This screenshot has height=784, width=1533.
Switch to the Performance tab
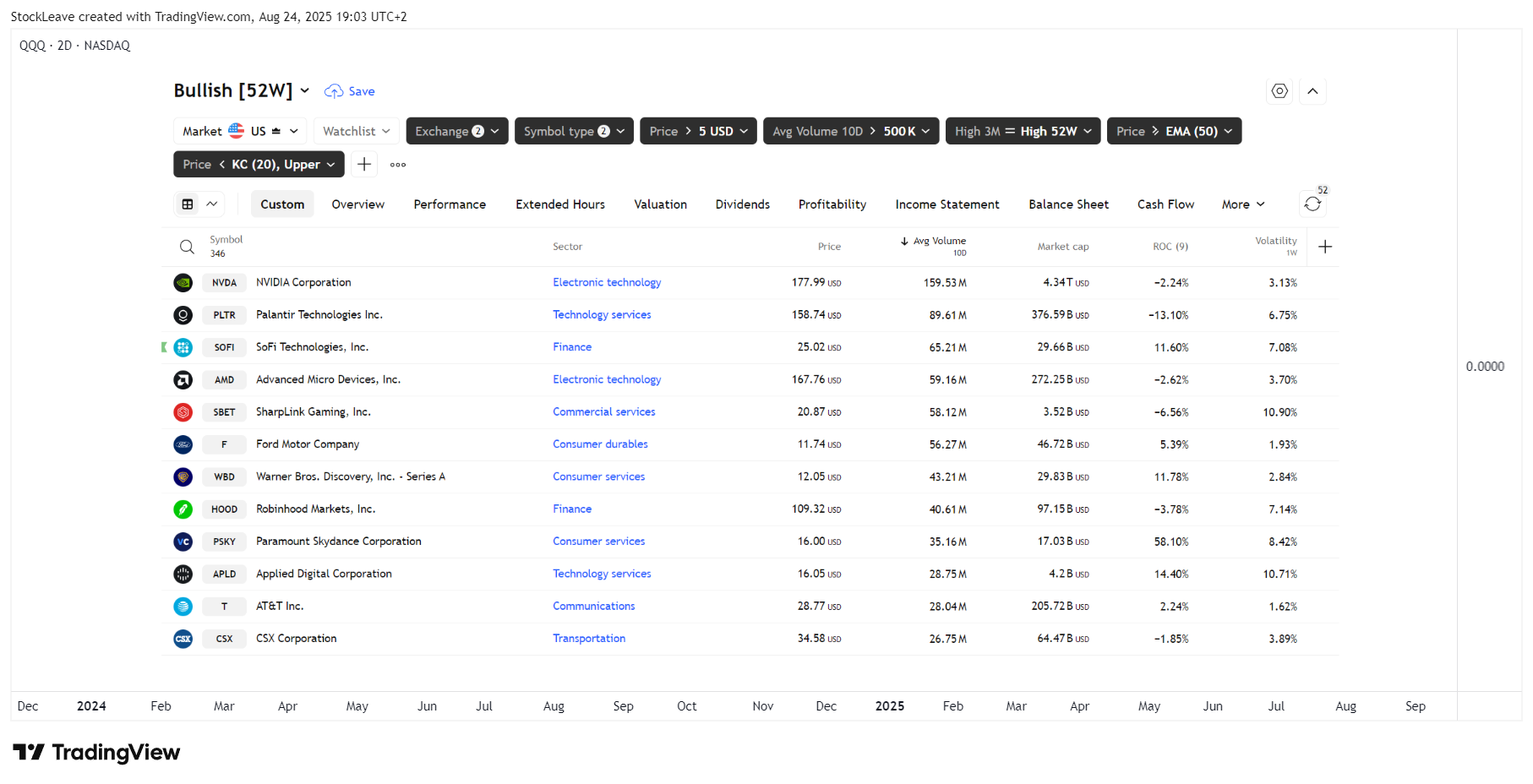tap(450, 204)
